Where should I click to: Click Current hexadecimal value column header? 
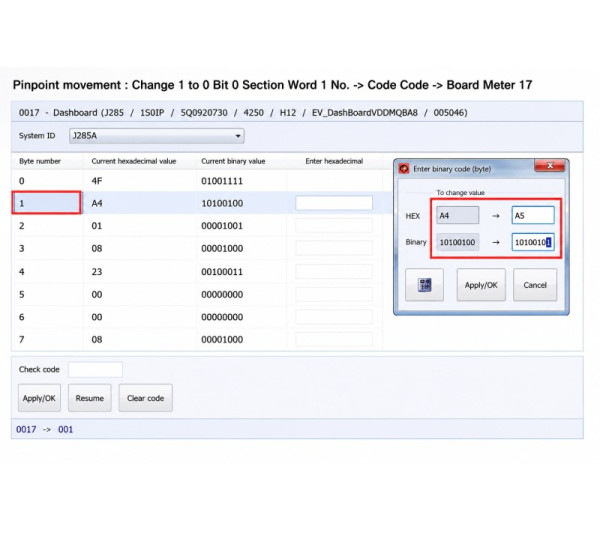click(134, 161)
